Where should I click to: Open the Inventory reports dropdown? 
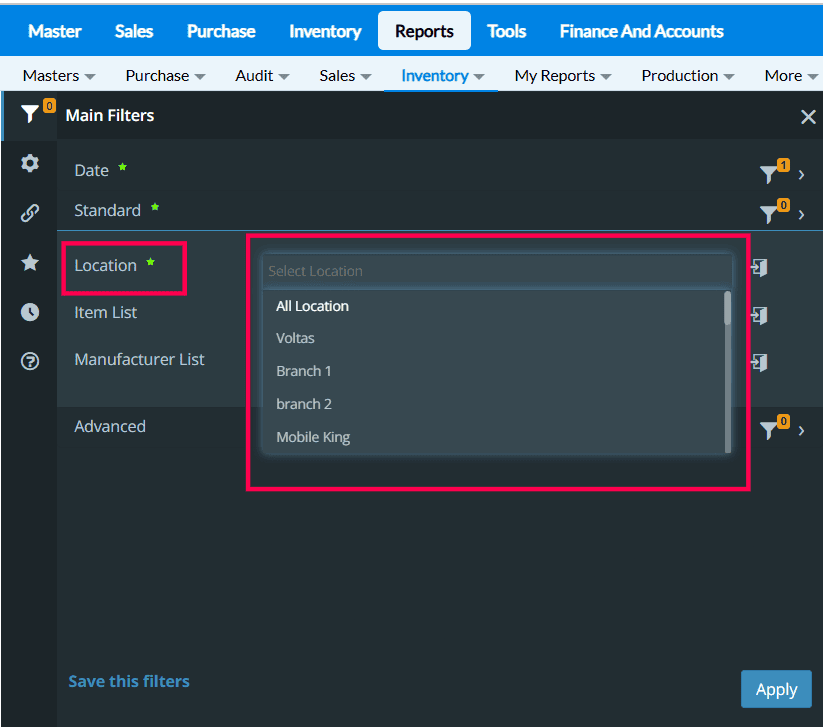point(442,76)
